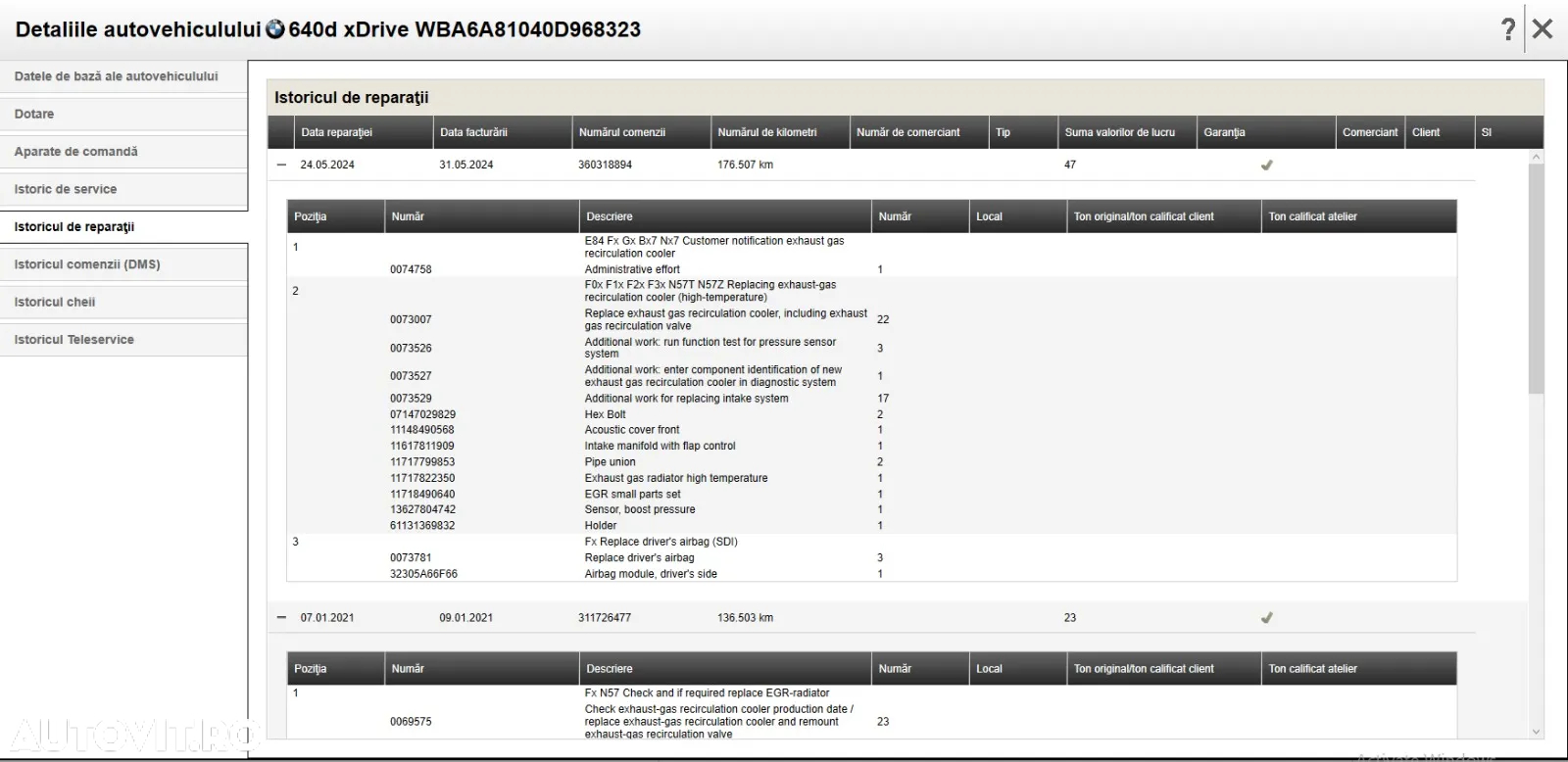Select order number 311726477
The height and width of the screenshot is (762, 1568).
[605, 618]
